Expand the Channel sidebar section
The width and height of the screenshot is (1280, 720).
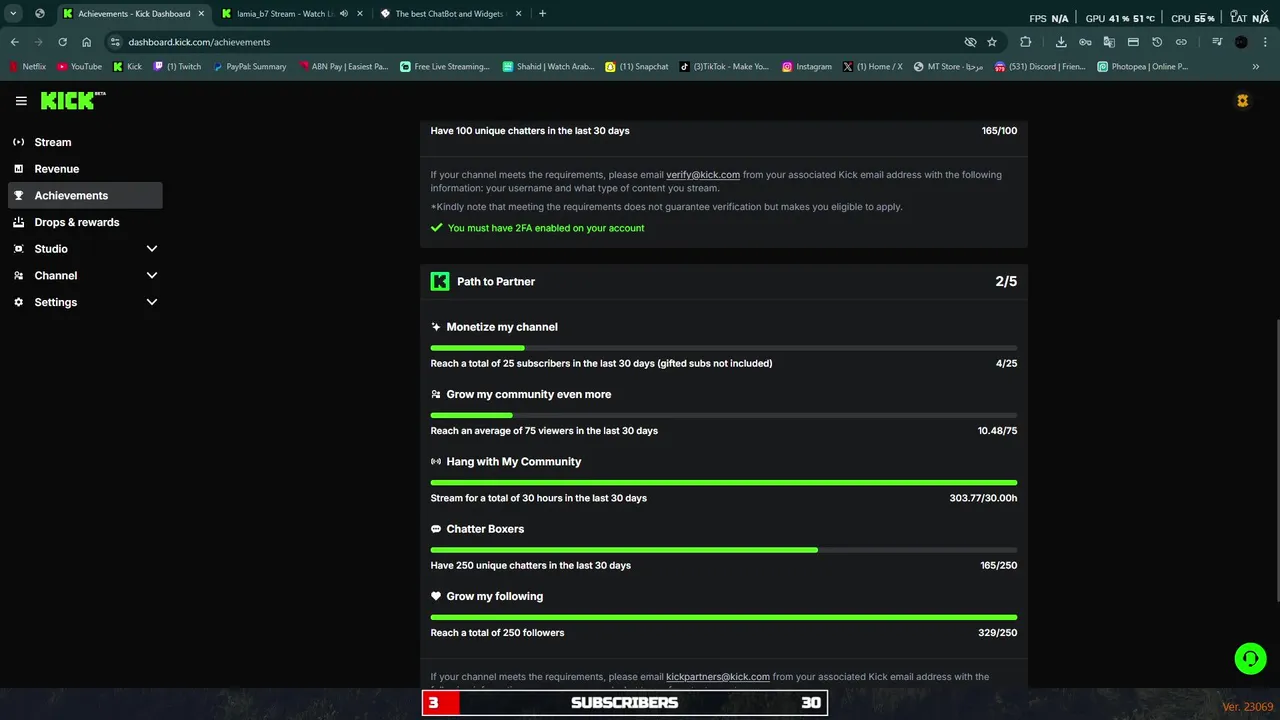tap(152, 276)
